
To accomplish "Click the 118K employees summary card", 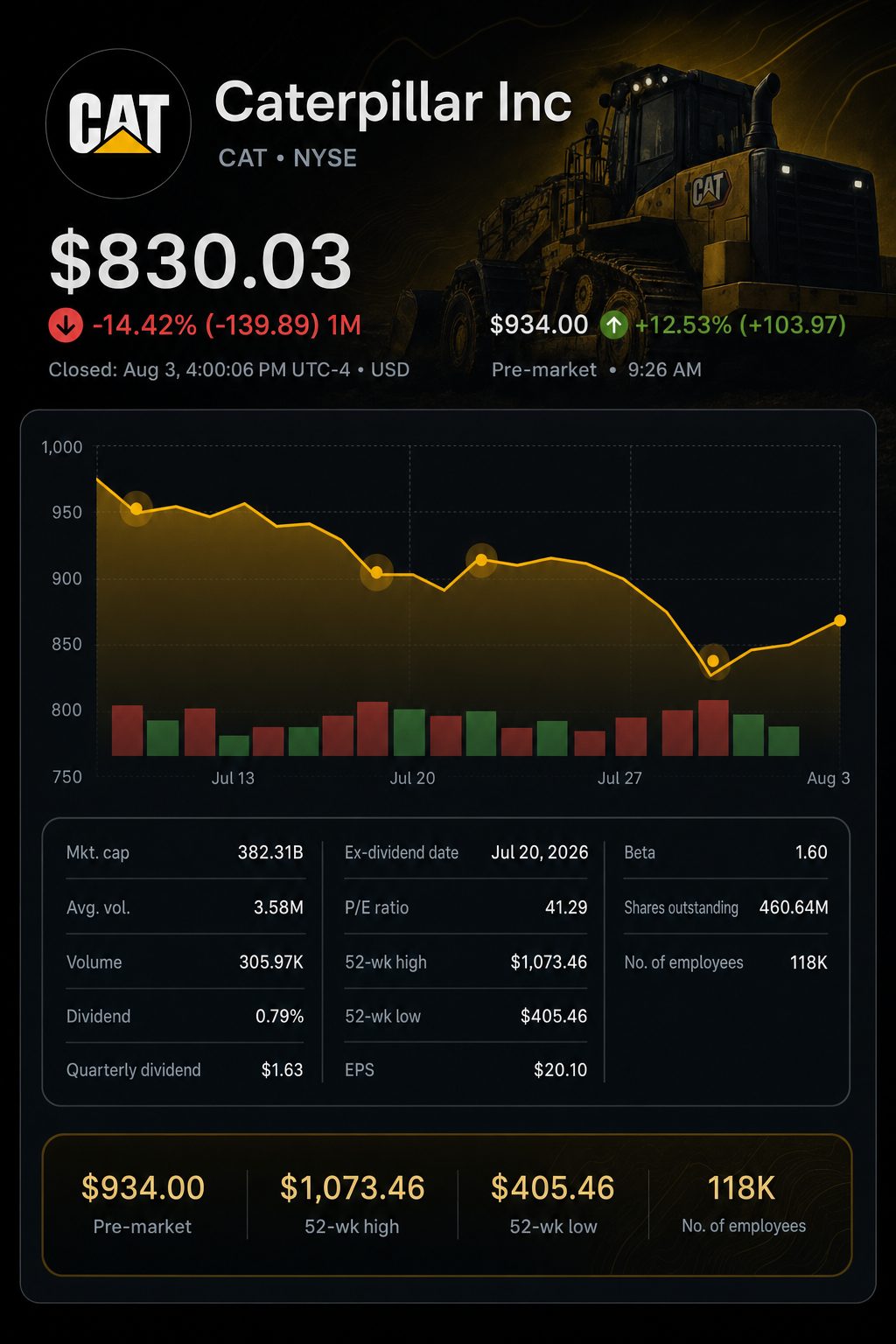I will click(x=743, y=1204).
